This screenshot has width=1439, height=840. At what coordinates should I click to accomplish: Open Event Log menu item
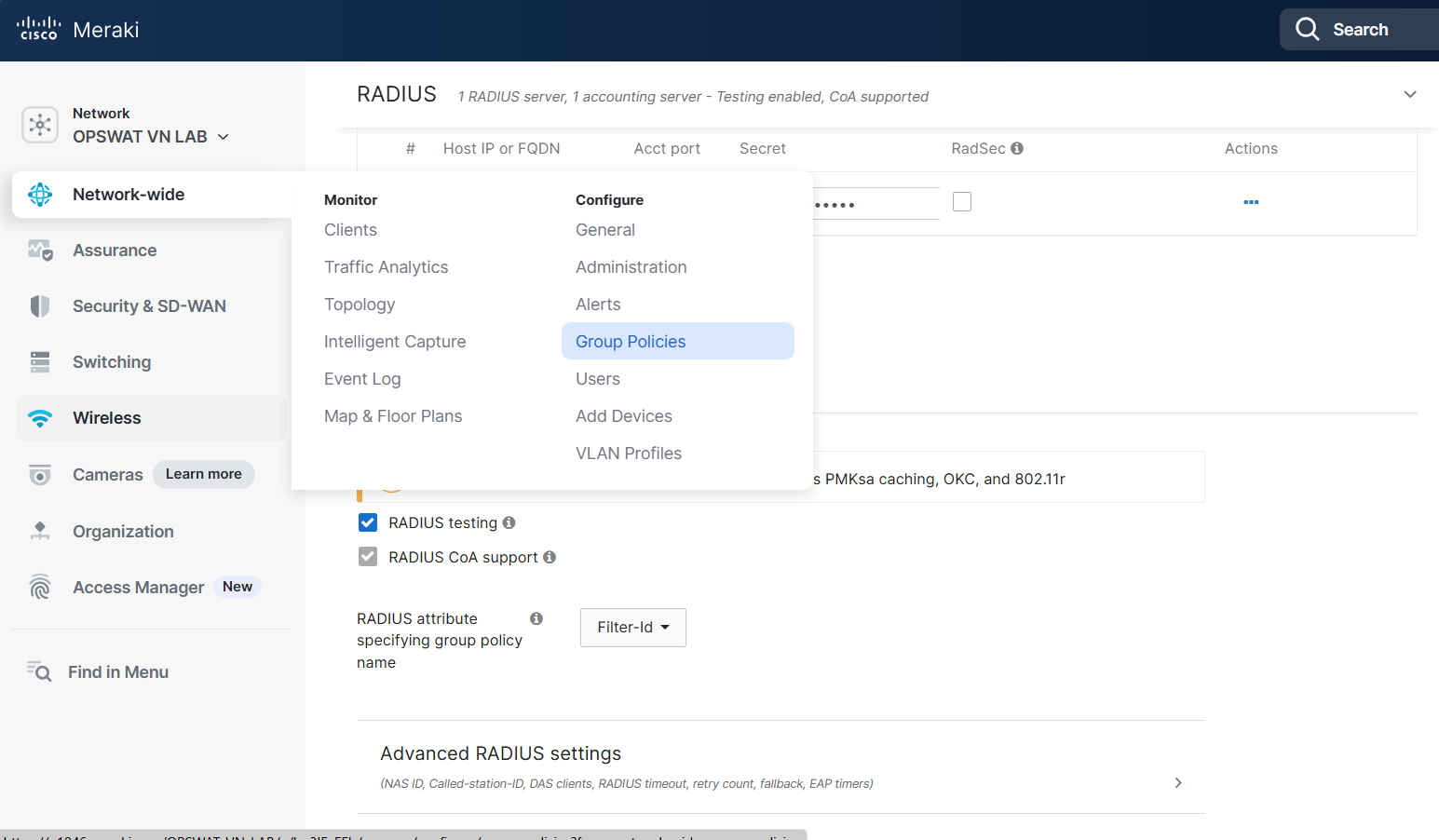(362, 379)
